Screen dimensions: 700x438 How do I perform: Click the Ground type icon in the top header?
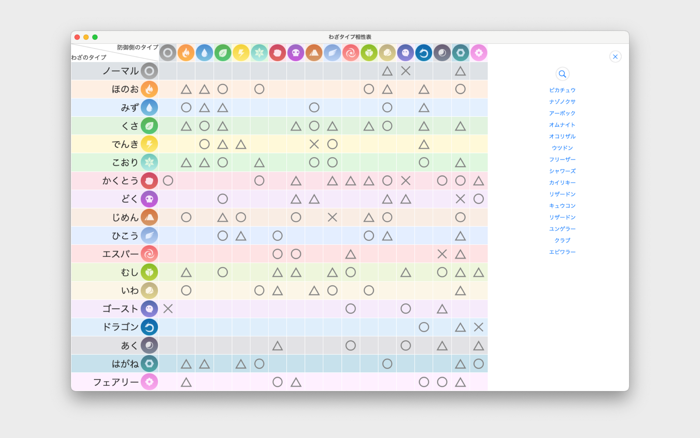point(314,53)
